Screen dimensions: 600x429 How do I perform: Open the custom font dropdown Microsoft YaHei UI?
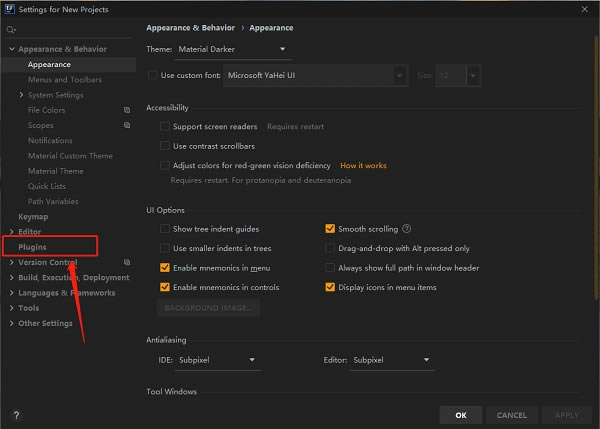coord(315,75)
